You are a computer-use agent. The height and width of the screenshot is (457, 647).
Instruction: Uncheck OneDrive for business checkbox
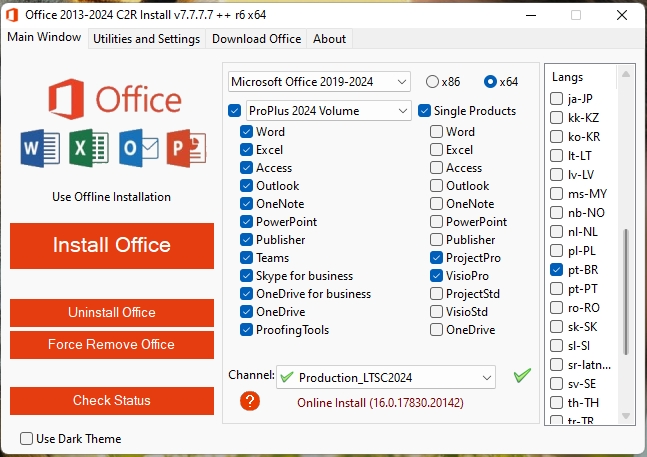point(246,294)
